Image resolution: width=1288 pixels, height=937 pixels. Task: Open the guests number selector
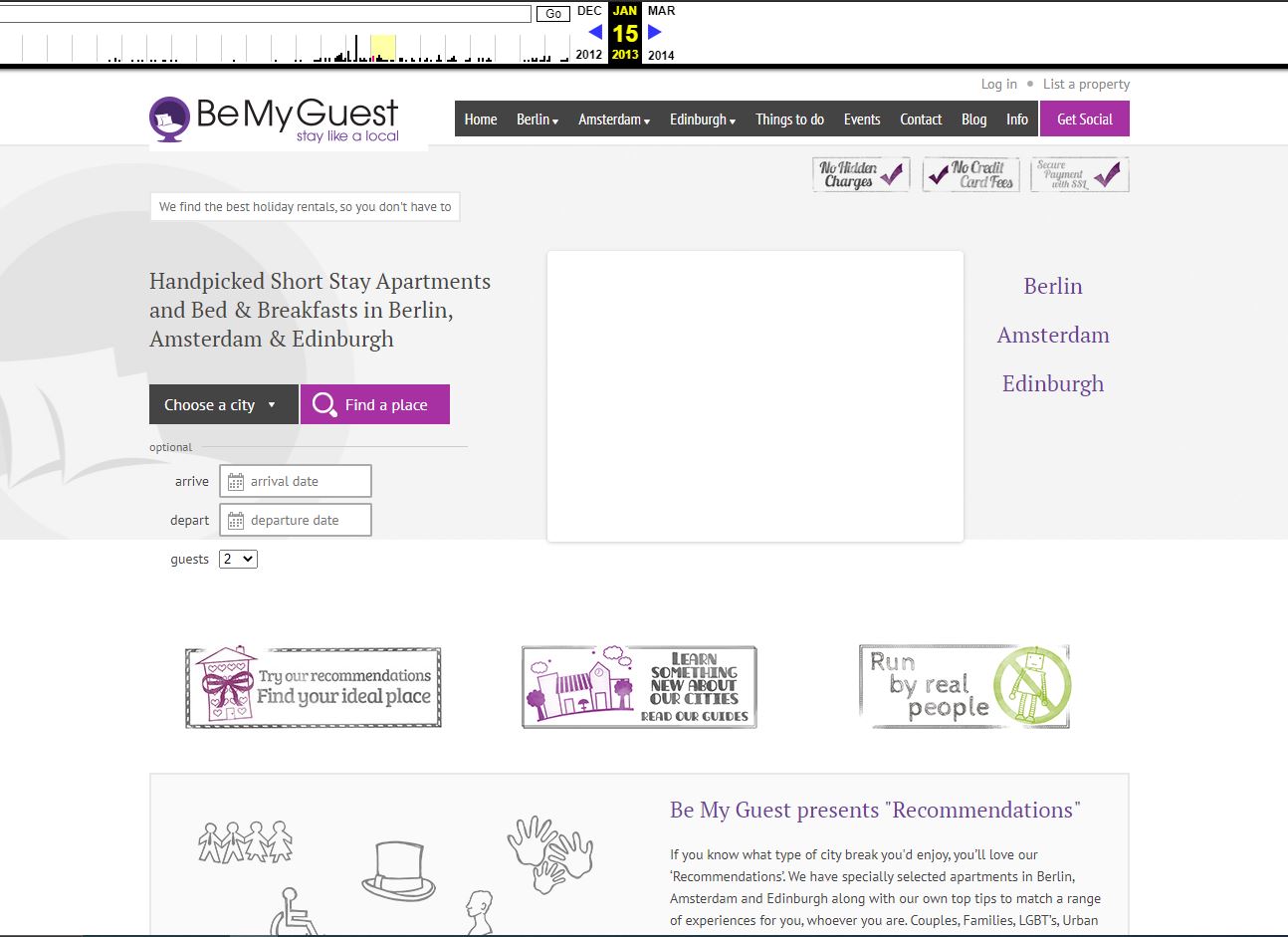coord(238,560)
